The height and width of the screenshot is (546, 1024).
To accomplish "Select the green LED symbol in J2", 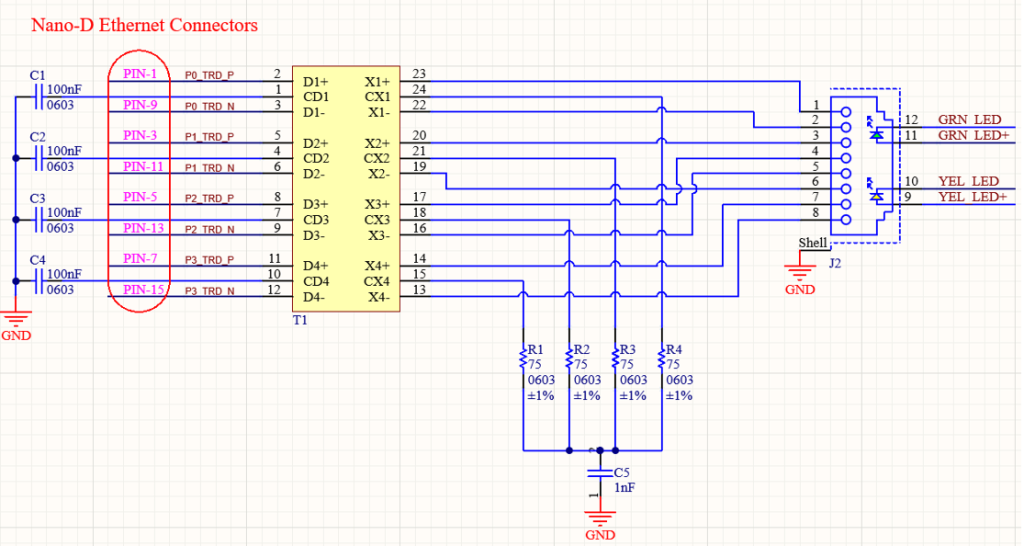I will point(876,135).
